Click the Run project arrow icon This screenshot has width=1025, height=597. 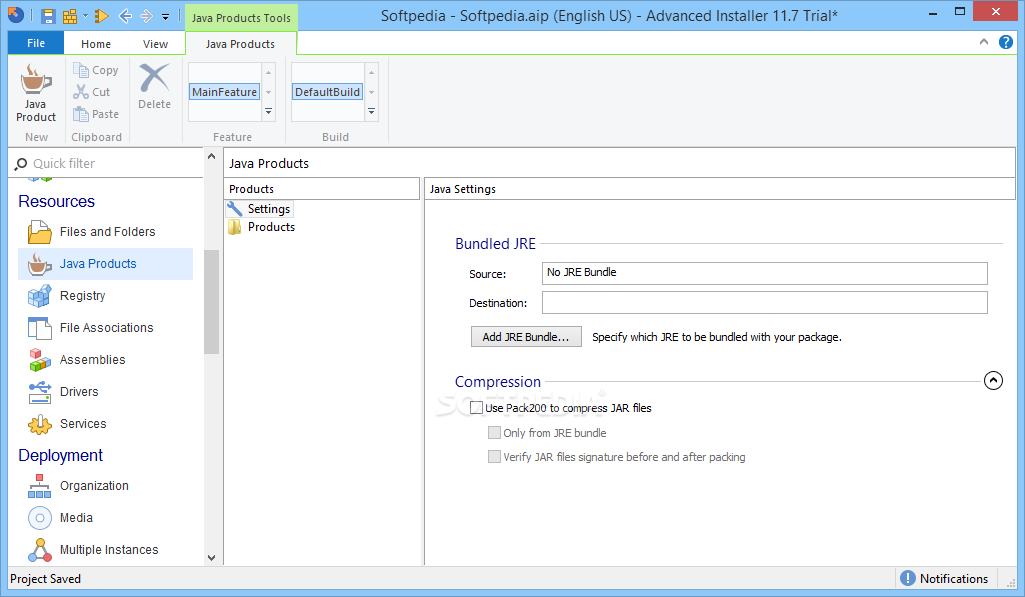click(101, 16)
